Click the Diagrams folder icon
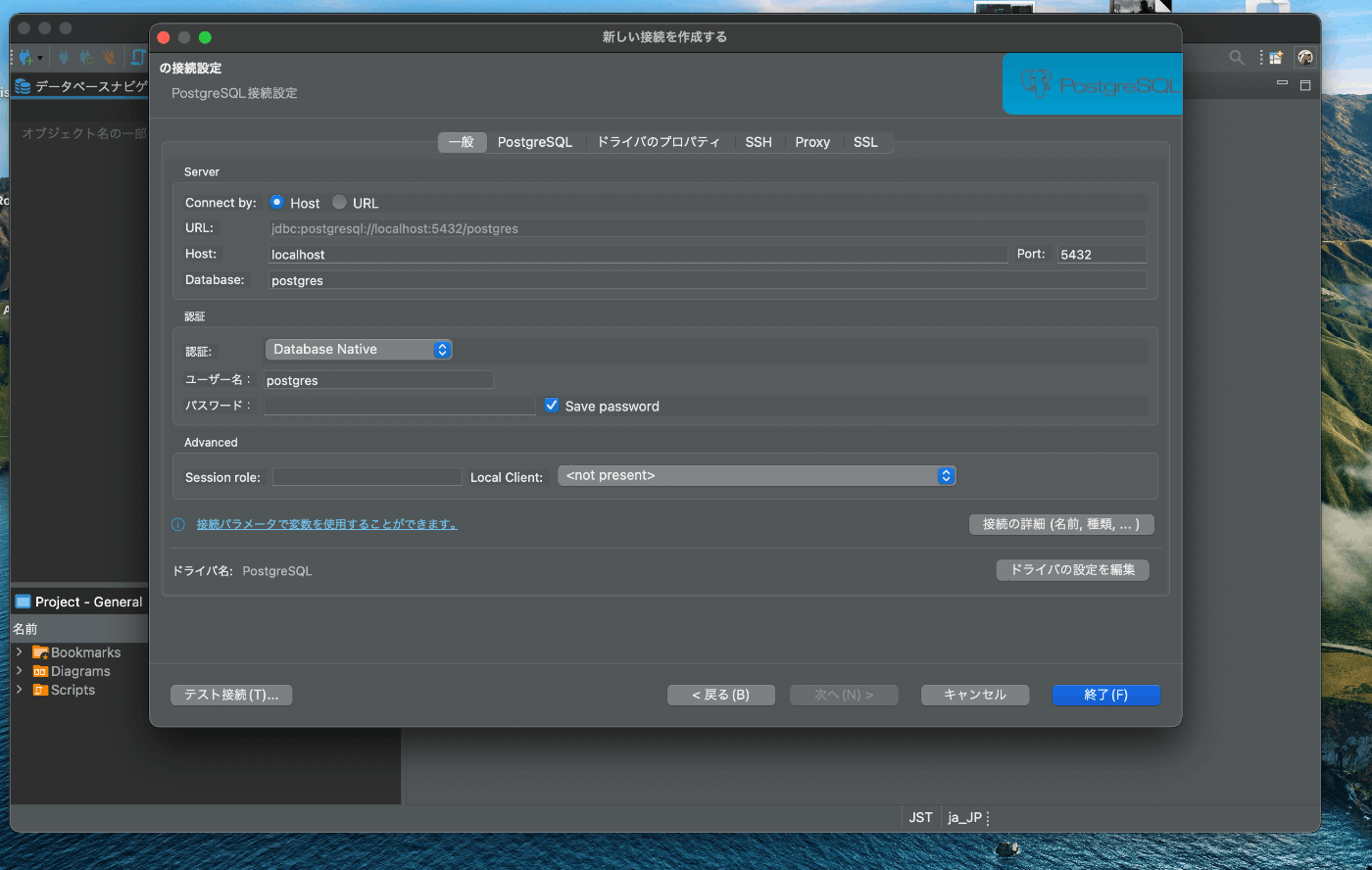The image size is (1372, 870). (x=40, y=671)
